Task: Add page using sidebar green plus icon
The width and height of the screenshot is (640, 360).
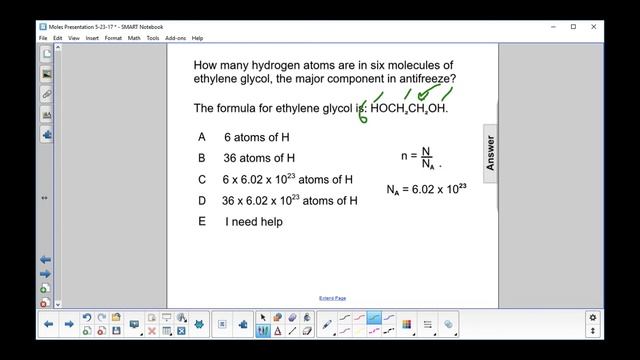Action: coord(45,289)
